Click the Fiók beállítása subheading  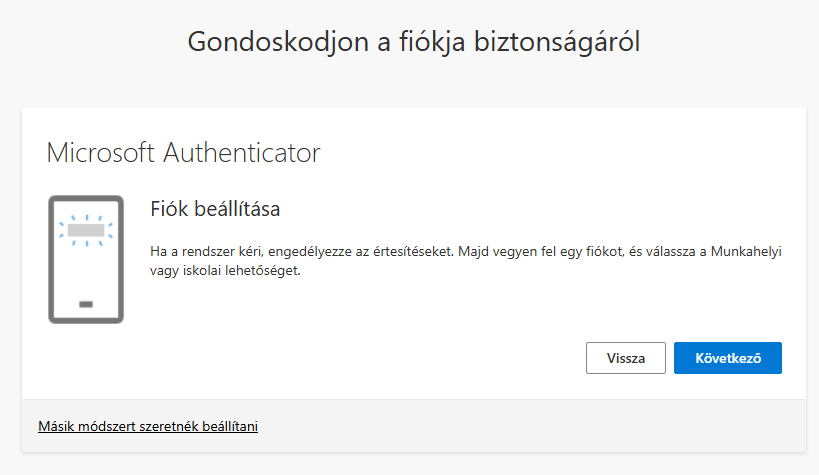[x=215, y=209]
